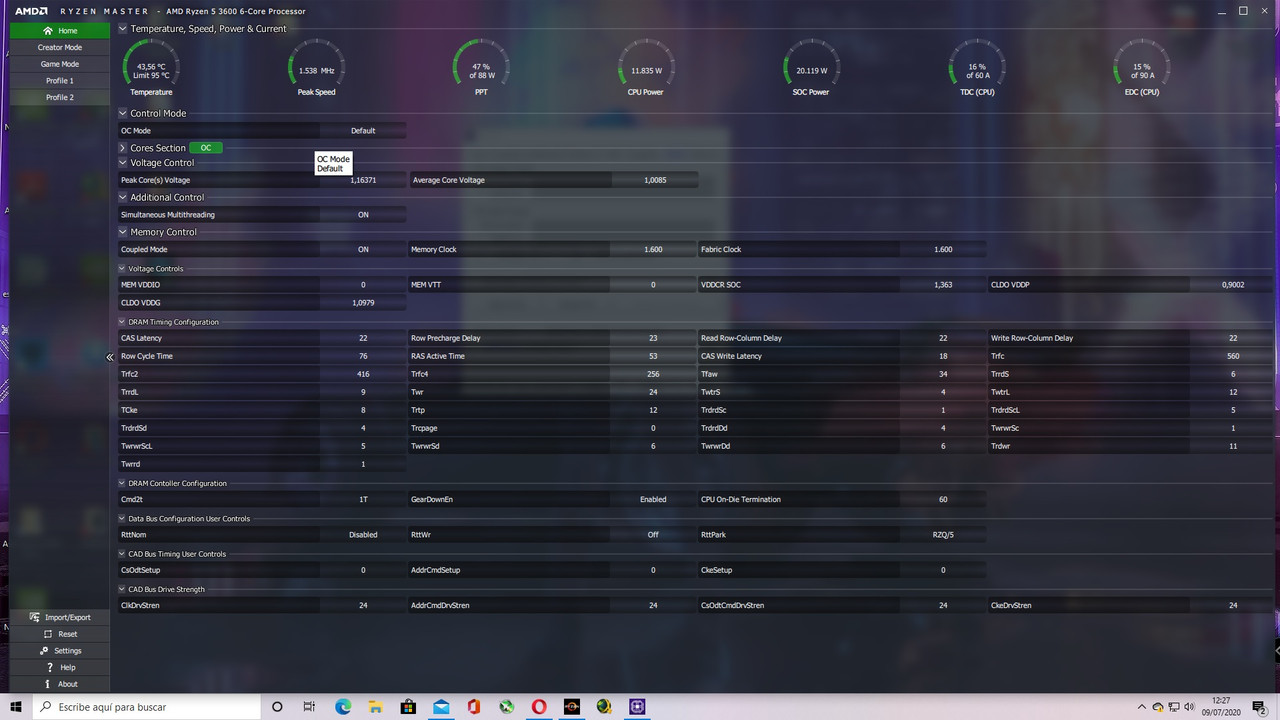Click the Windows search box
The width and height of the screenshot is (1280, 720).
[146, 707]
